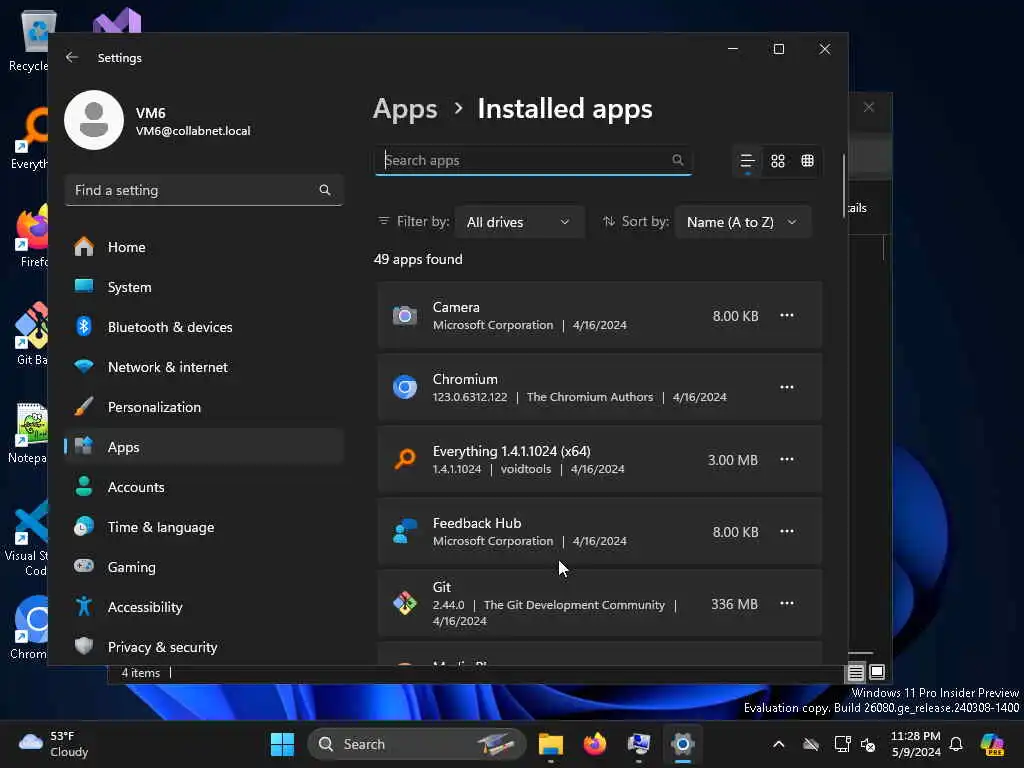Click Camera size 8.00 KB
Image resolution: width=1024 pixels, height=768 pixels.
735,316
